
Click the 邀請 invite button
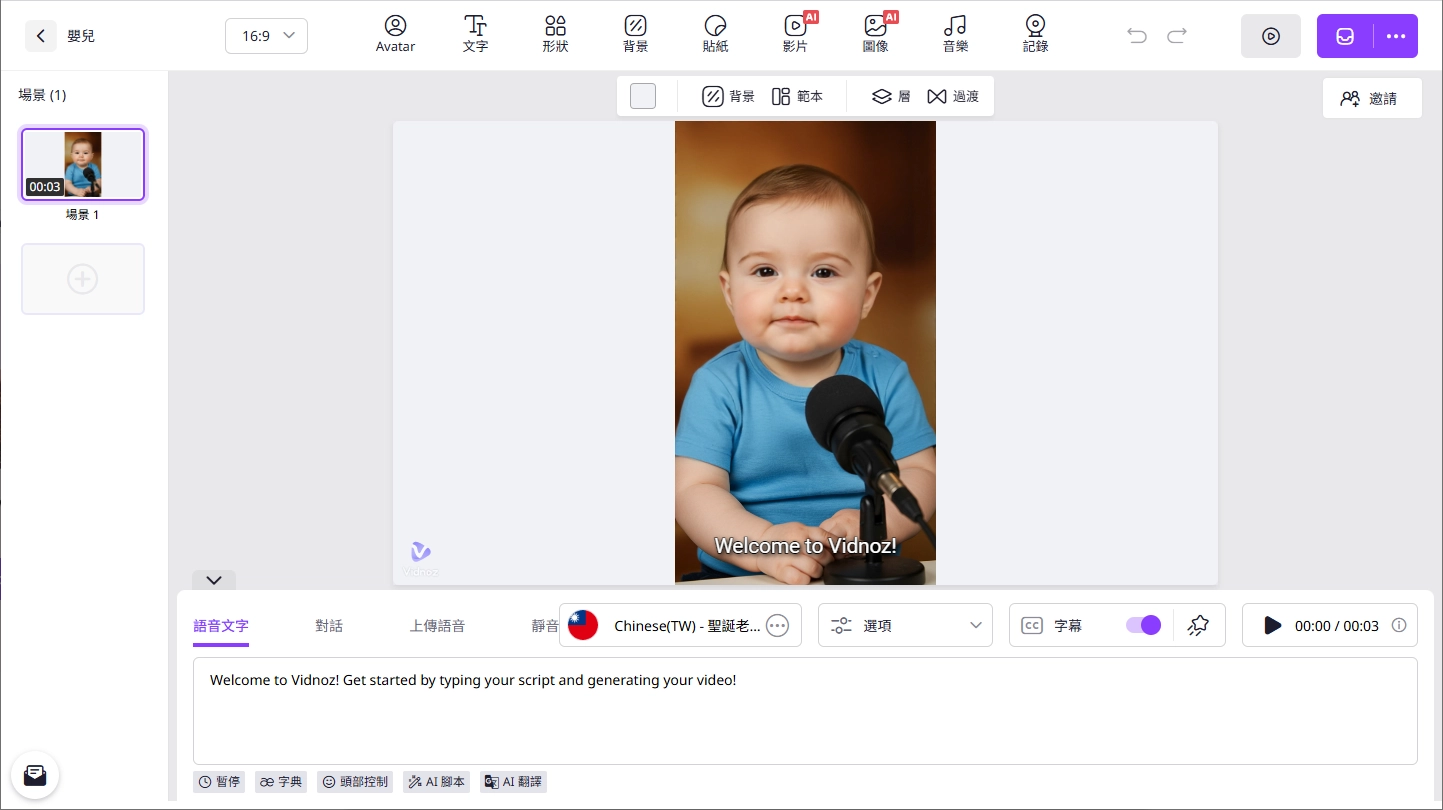(1372, 98)
